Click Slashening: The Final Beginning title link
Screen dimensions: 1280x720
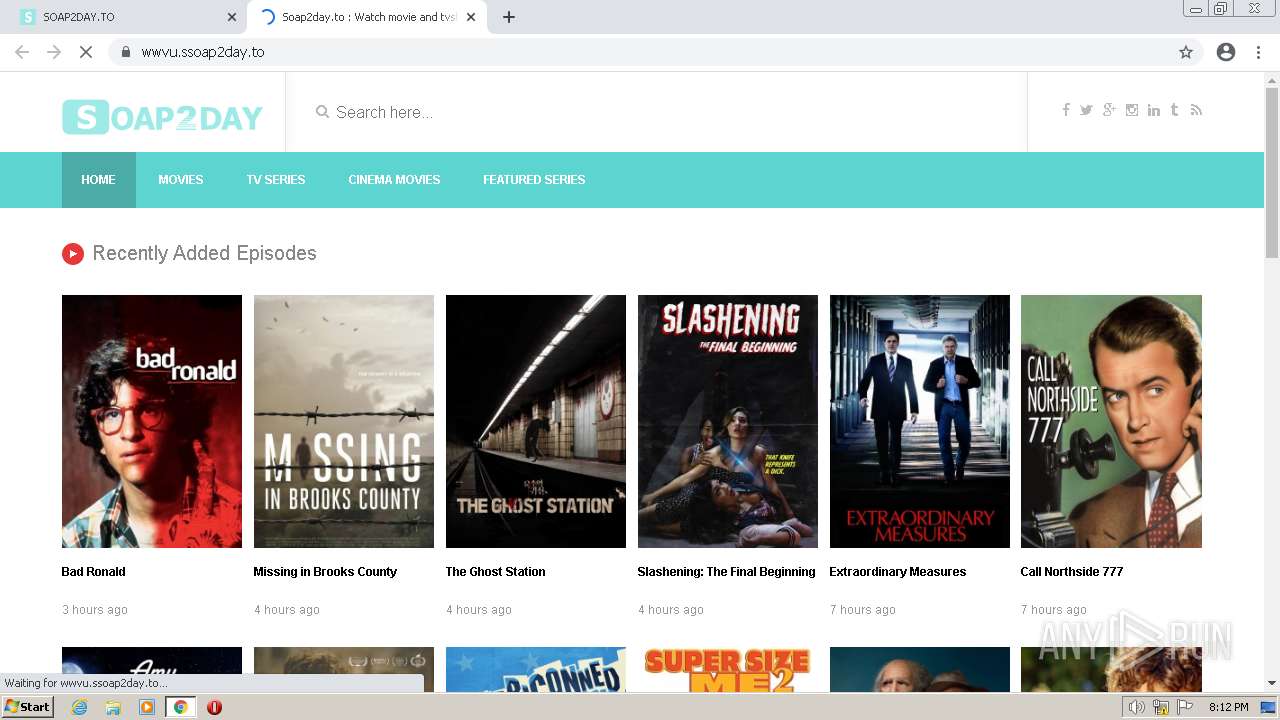click(726, 572)
